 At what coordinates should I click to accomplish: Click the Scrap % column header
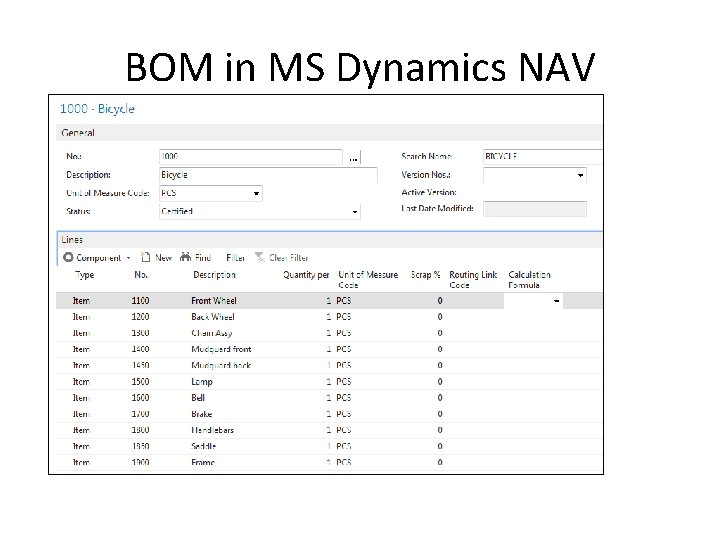tap(425, 275)
